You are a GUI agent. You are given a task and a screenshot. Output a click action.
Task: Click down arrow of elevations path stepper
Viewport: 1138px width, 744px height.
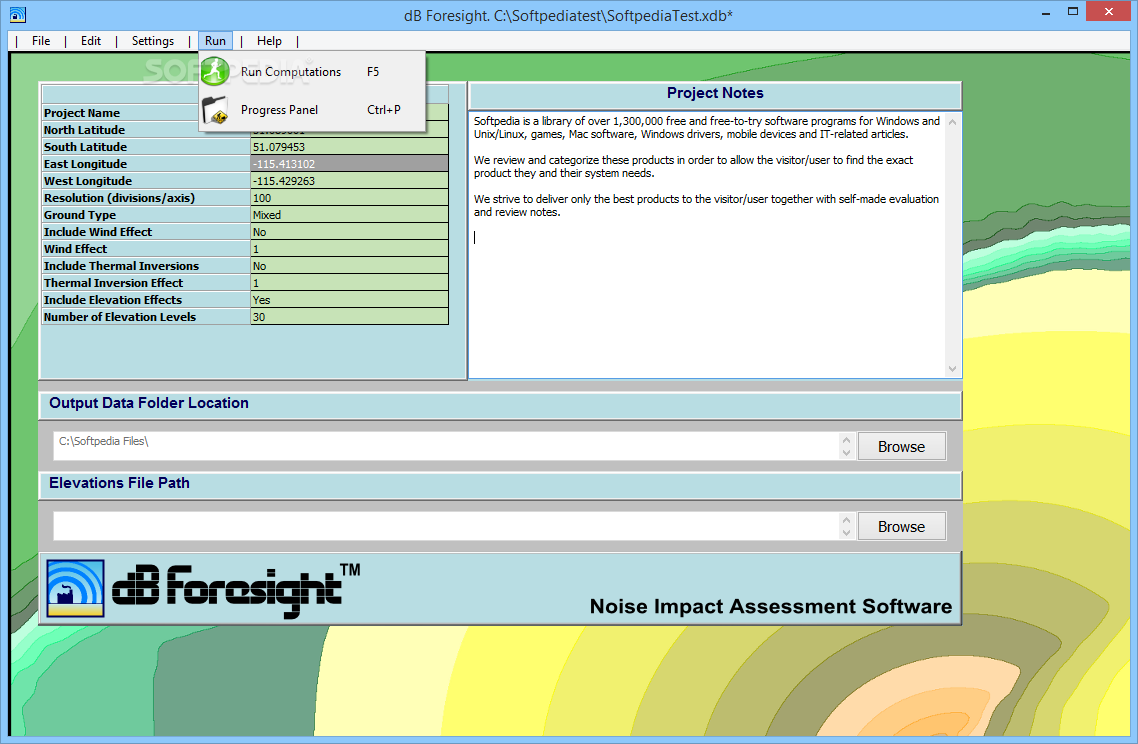click(x=846, y=533)
